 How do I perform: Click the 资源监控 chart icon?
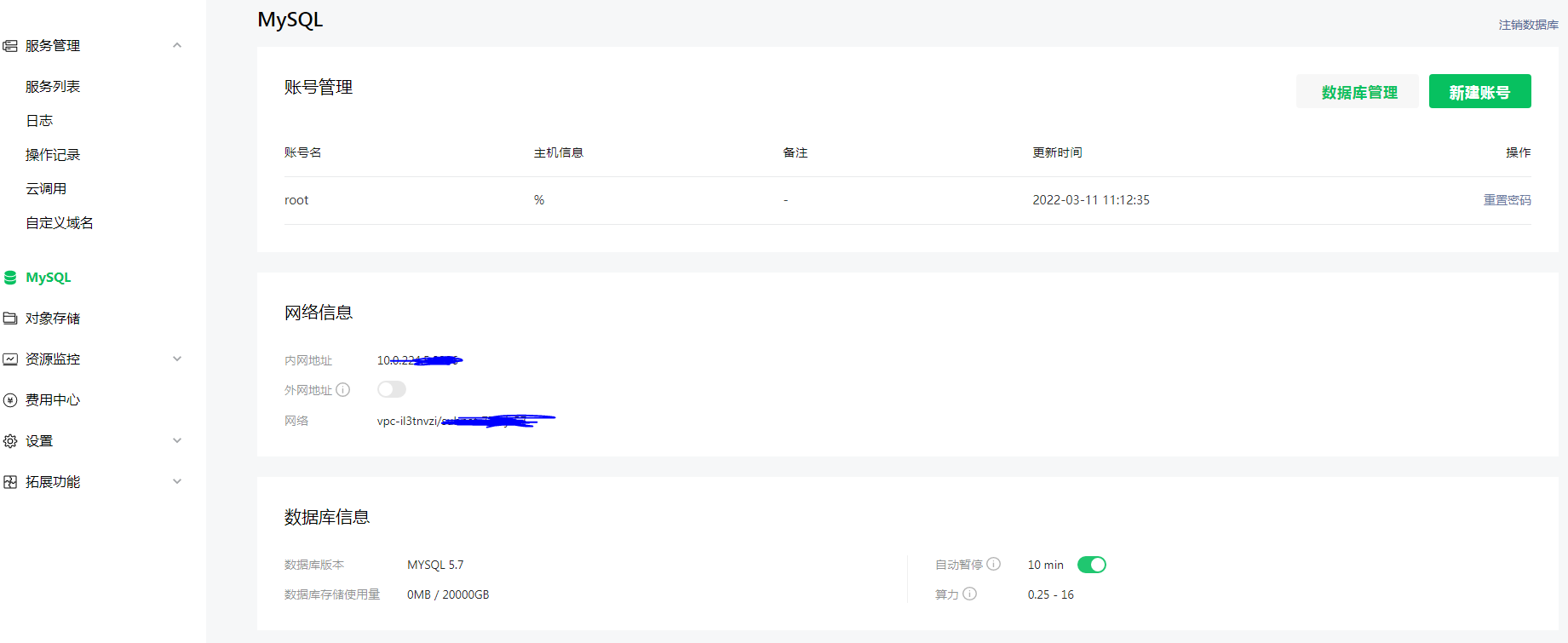point(10,359)
